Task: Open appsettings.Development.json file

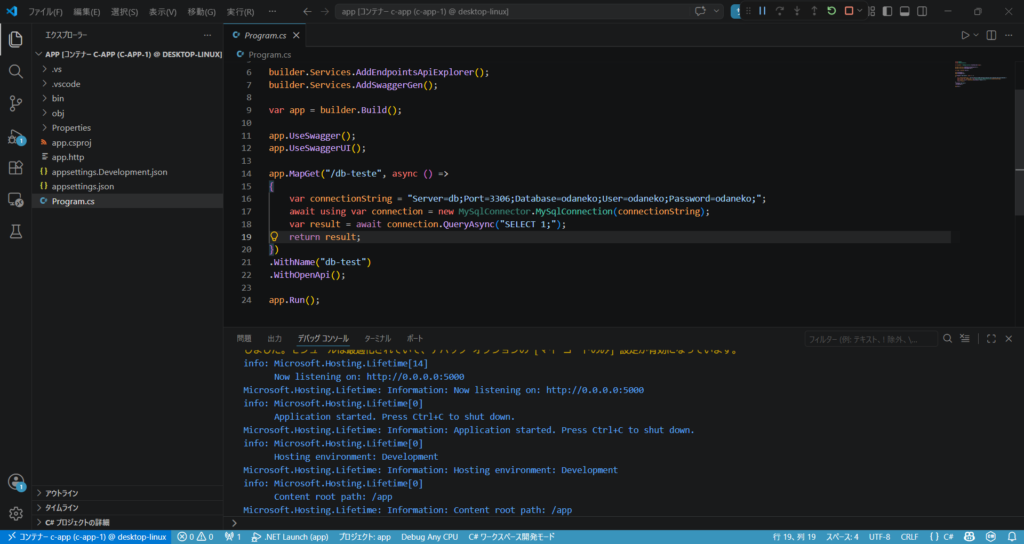Action: pyautogui.click(x=127, y=172)
